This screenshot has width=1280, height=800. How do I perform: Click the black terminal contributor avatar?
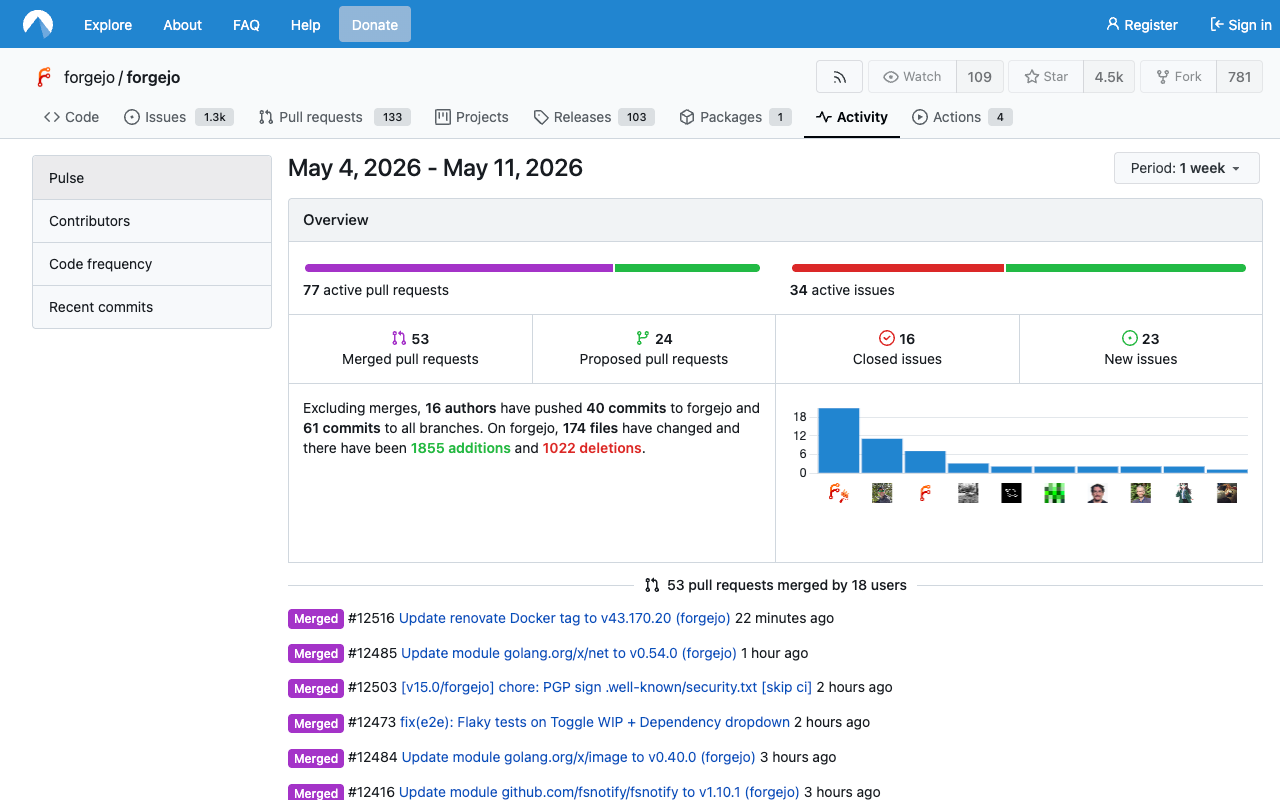click(x=1011, y=493)
